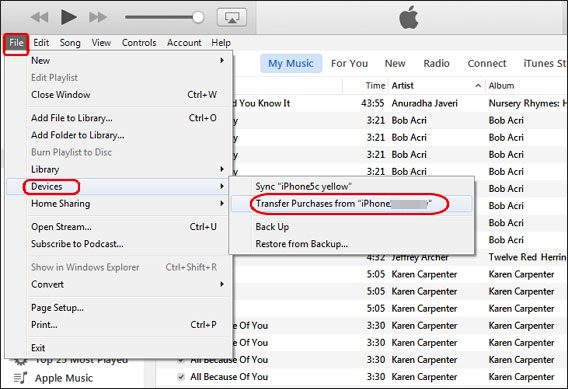Click the rewind previous track button
This screenshot has width=568, height=389.
coord(39,17)
